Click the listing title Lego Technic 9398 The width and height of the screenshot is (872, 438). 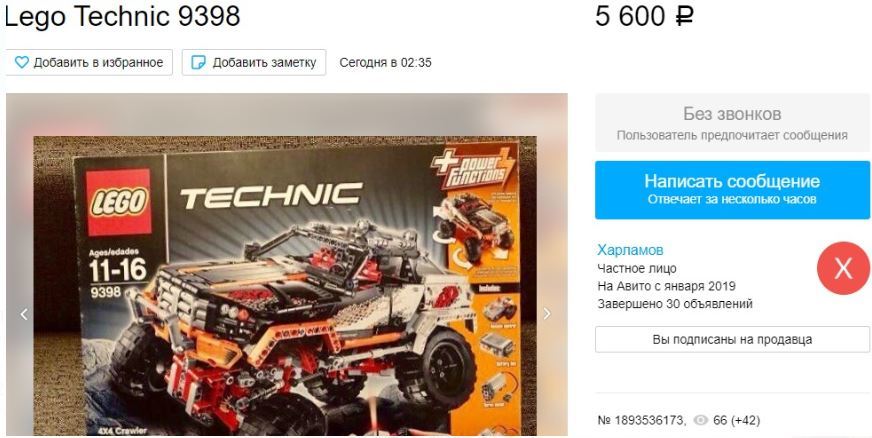coord(122,16)
